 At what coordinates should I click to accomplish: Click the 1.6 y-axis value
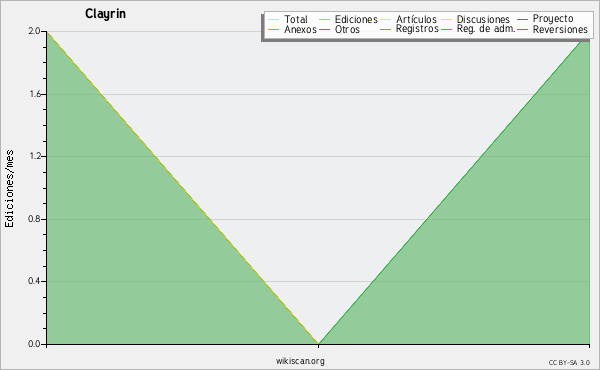pyautogui.click(x=35, y=94)
